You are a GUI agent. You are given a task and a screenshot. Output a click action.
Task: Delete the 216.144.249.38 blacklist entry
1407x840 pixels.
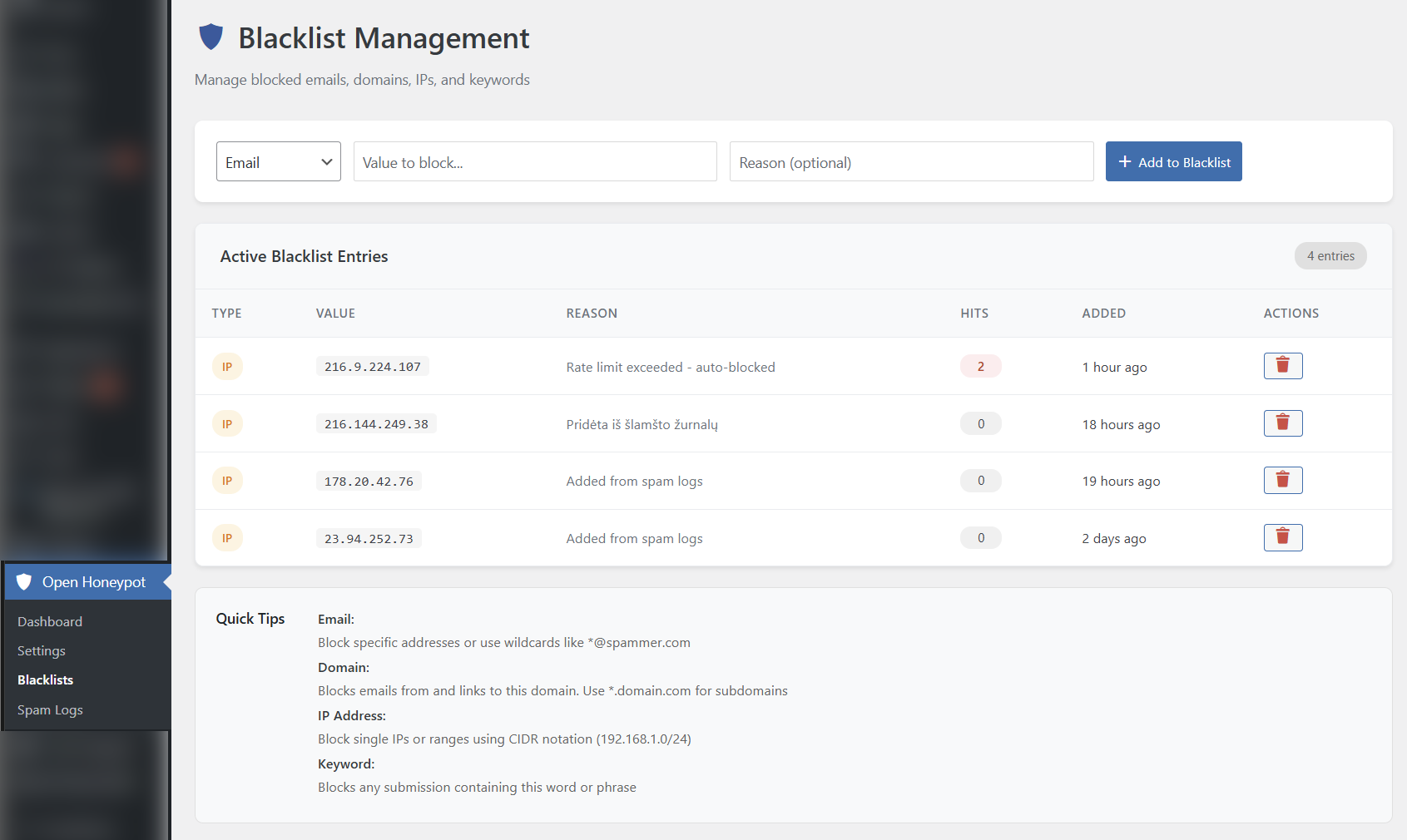point(1282,422)
